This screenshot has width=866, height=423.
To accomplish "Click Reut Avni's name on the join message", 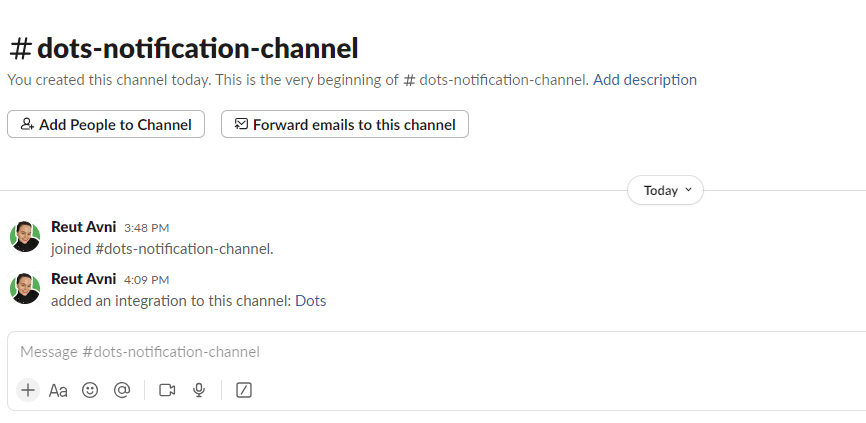I will click(x=83, y=227).
